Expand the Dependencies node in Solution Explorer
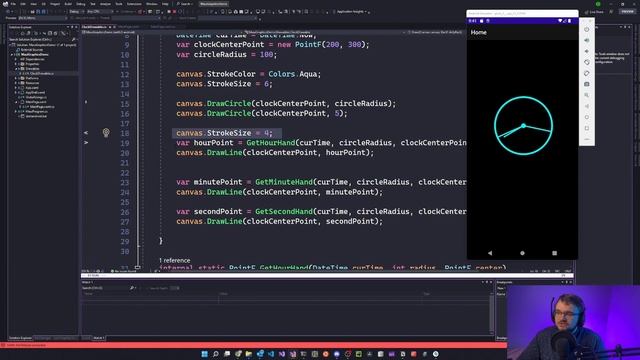The width and height of the screenshot is (640, 360). point(16,59)
